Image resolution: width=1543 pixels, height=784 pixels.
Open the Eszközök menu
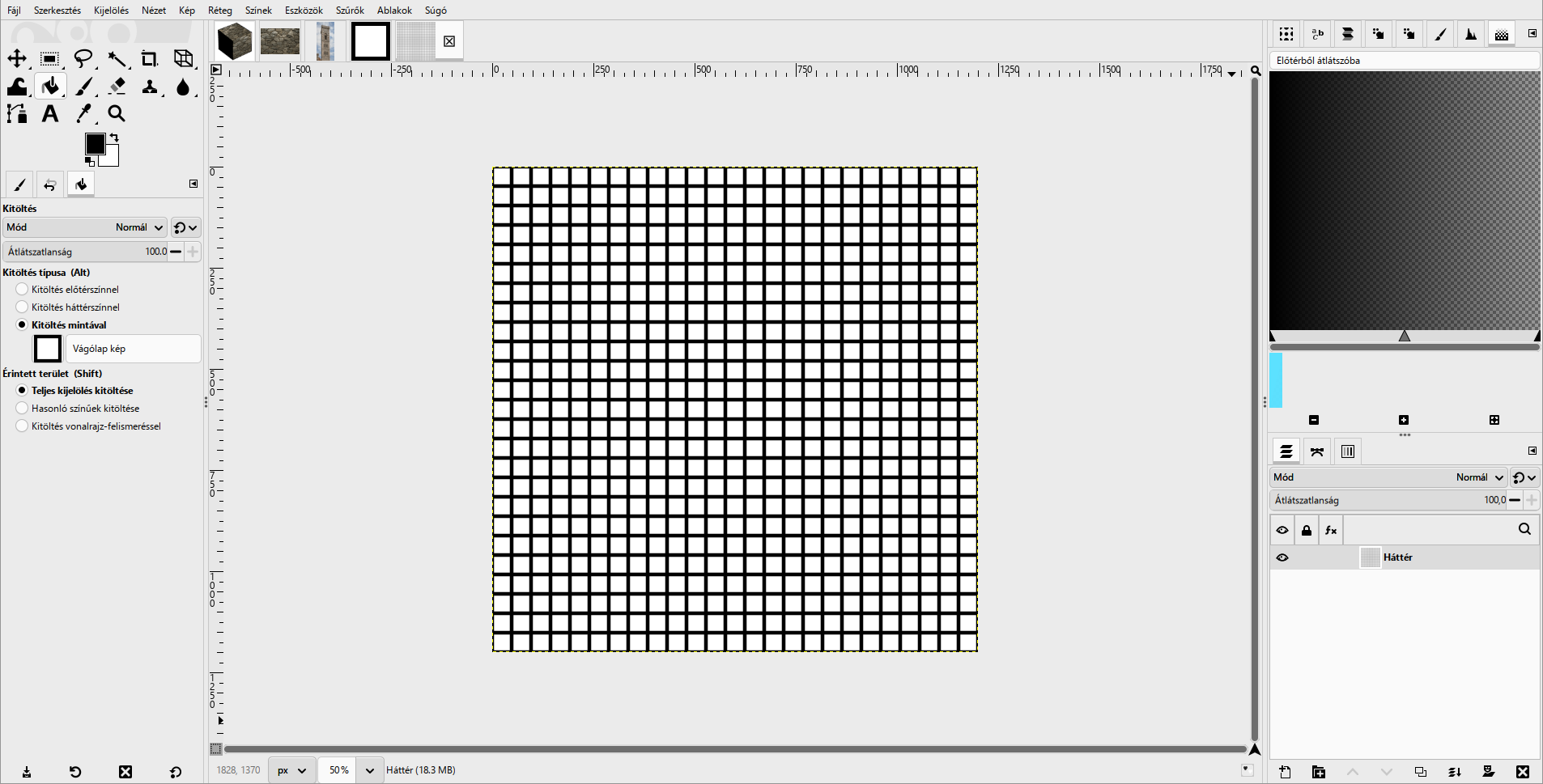click(304, 11)
